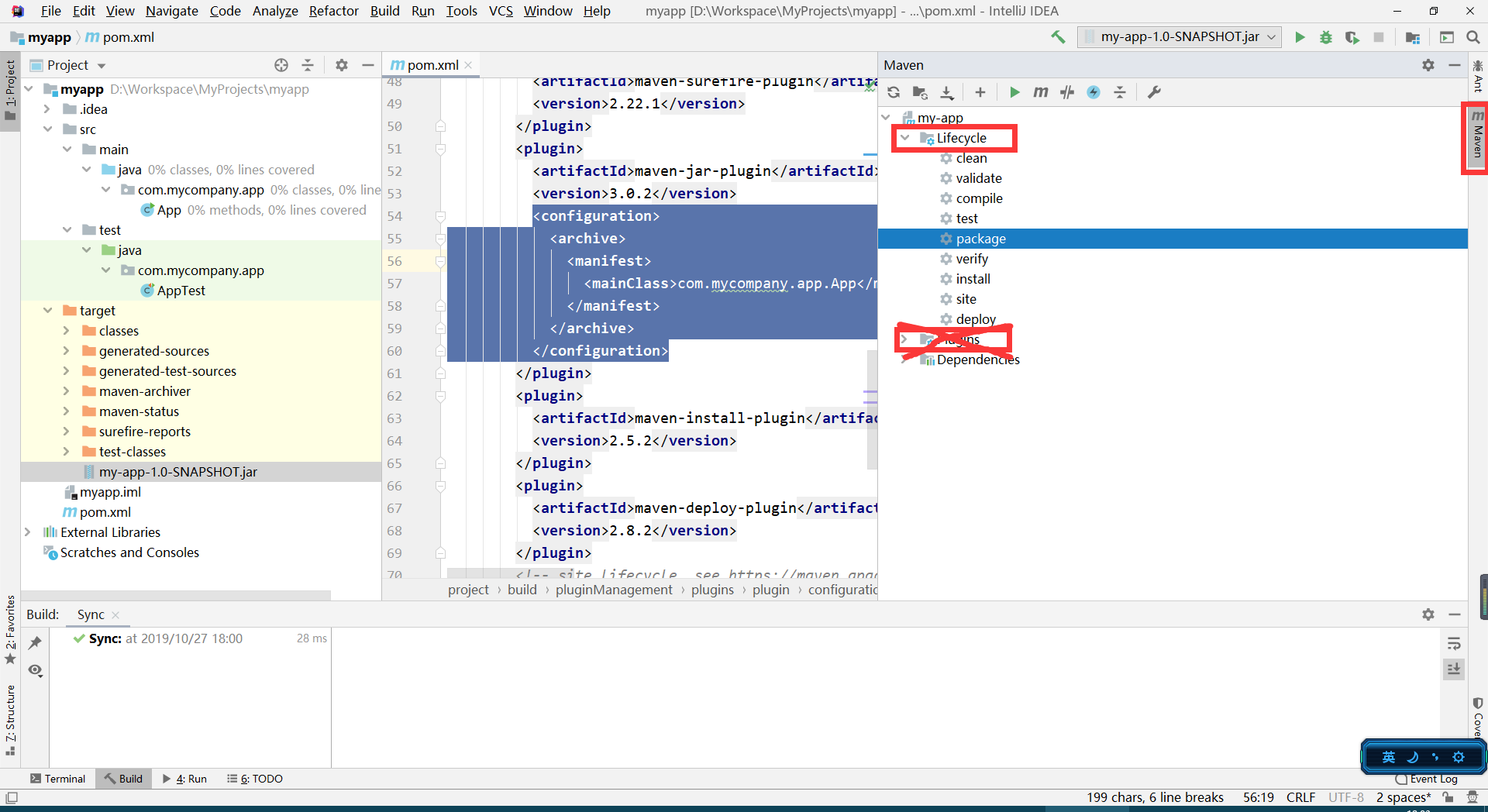Hide the Maven tool window

1455,65
